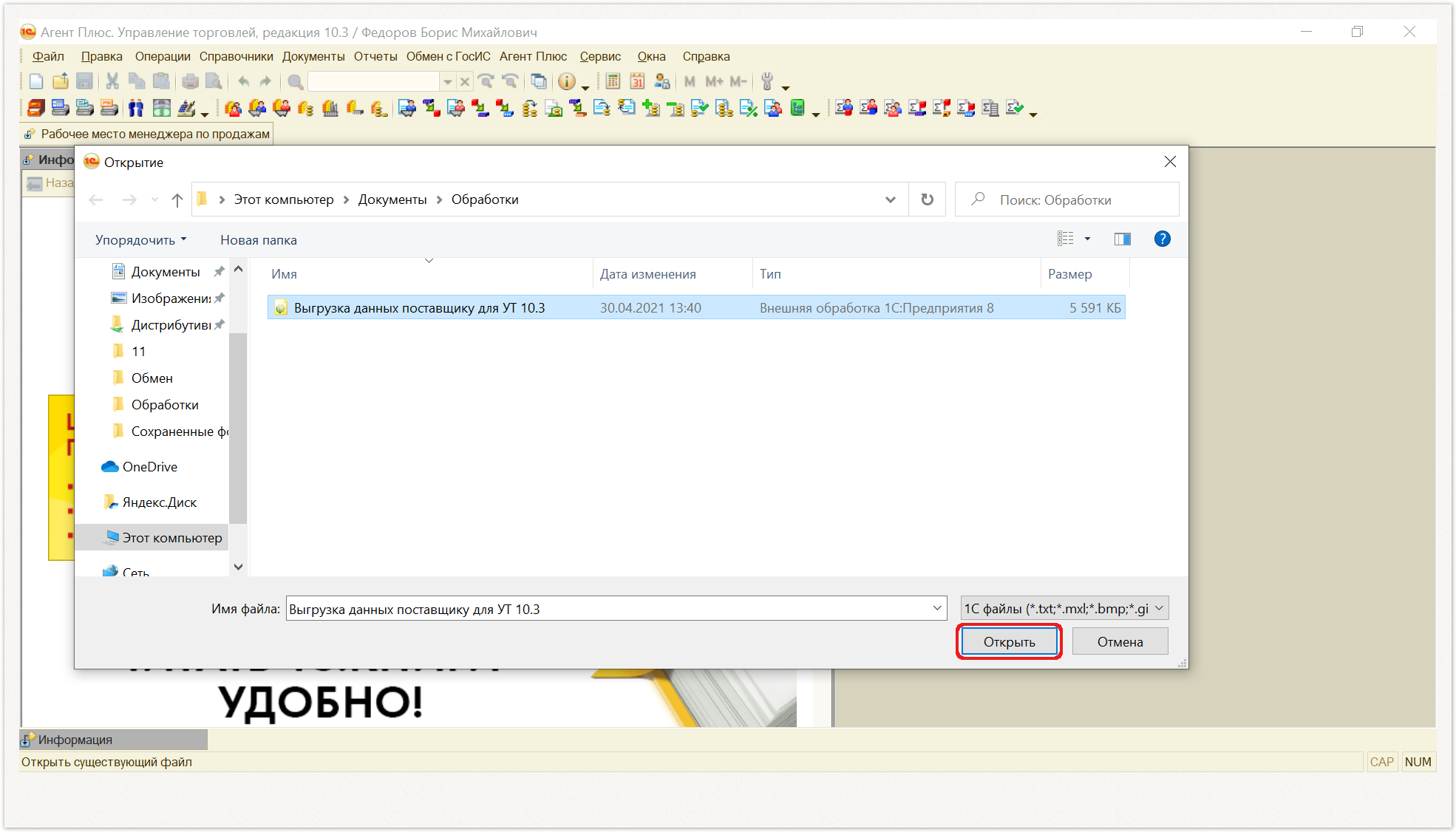Select OneDrive in the navigation pane

pos(149,466)
